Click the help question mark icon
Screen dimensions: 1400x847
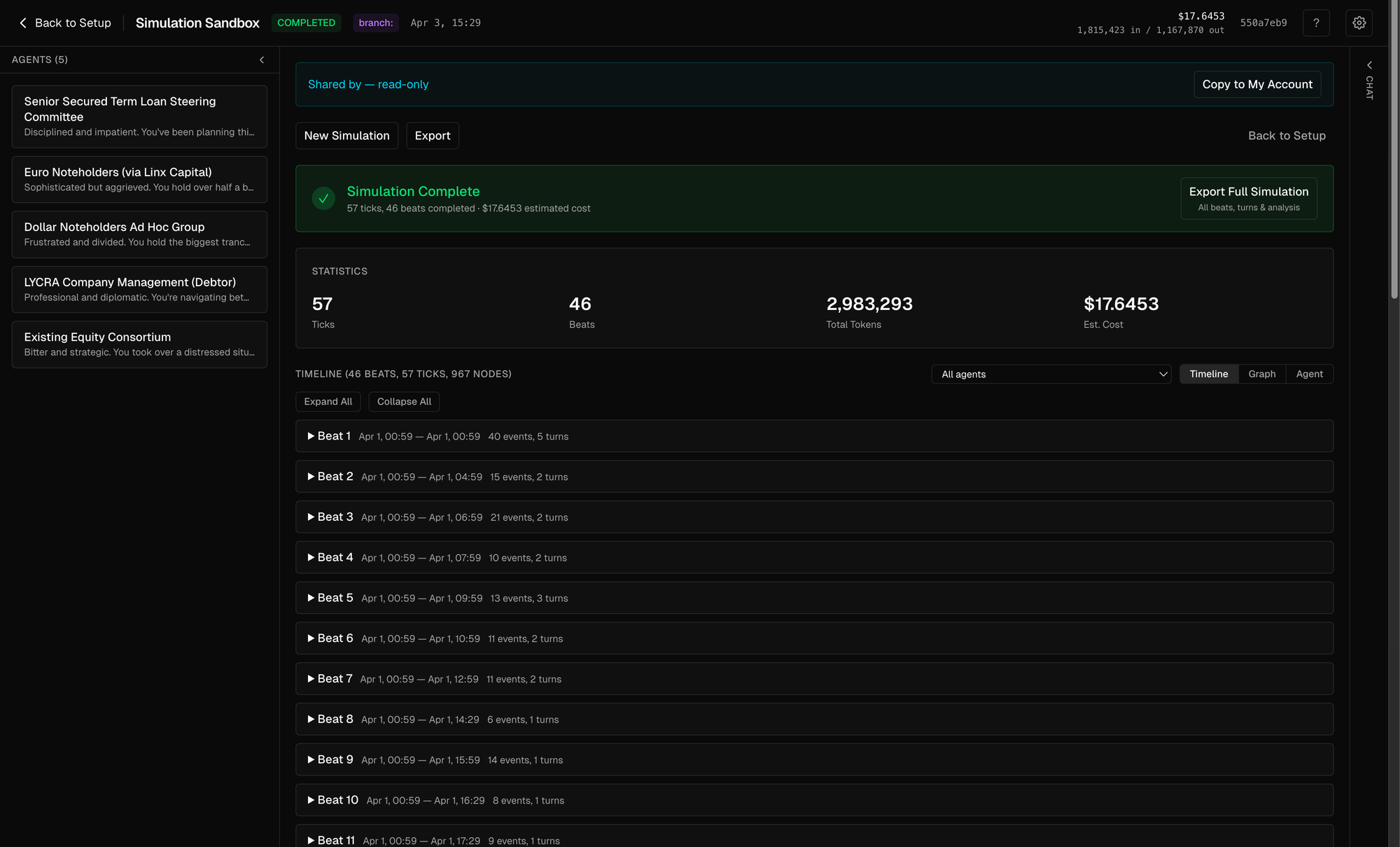pyautogui.click(x=1316, y=23)
